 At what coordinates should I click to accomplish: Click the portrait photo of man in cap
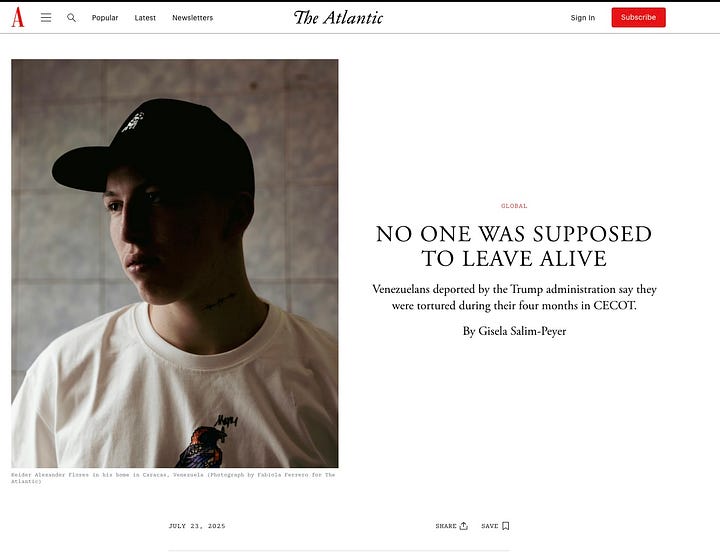point(174,263)
